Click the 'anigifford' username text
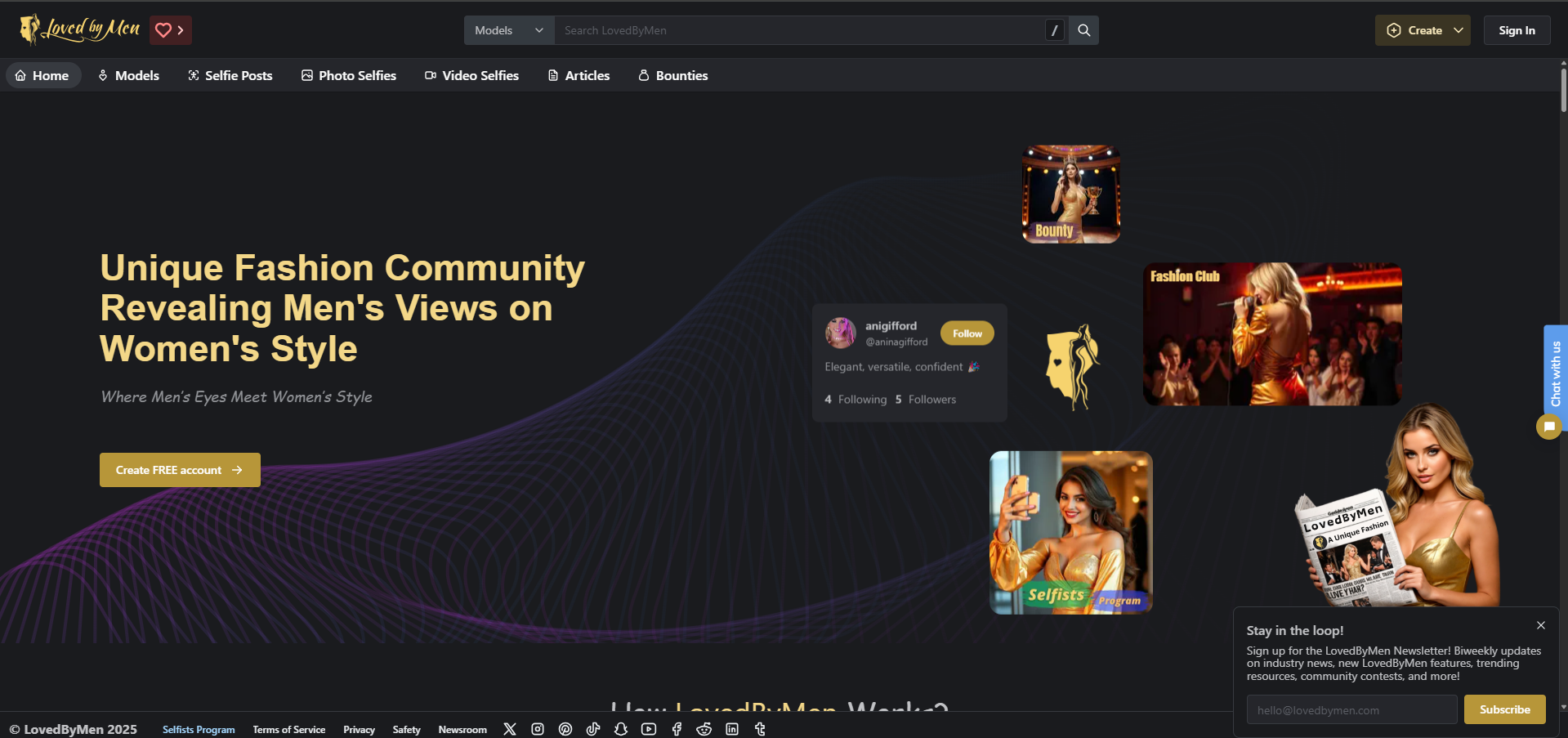Screen dimensions: 1568x738 (891, 325)
